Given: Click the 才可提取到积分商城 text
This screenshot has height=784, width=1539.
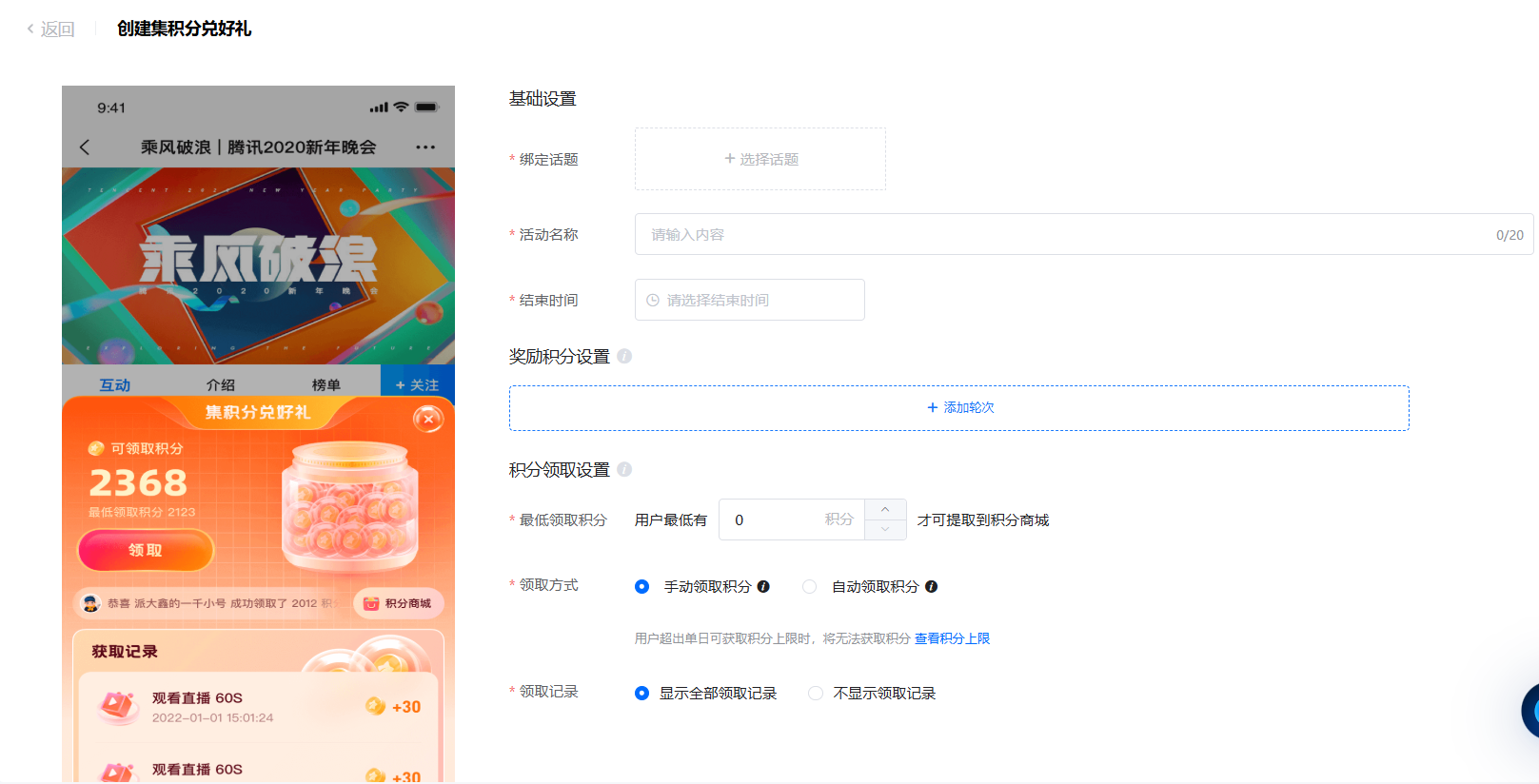Looking at the screenshot, I should click(983, 519).
